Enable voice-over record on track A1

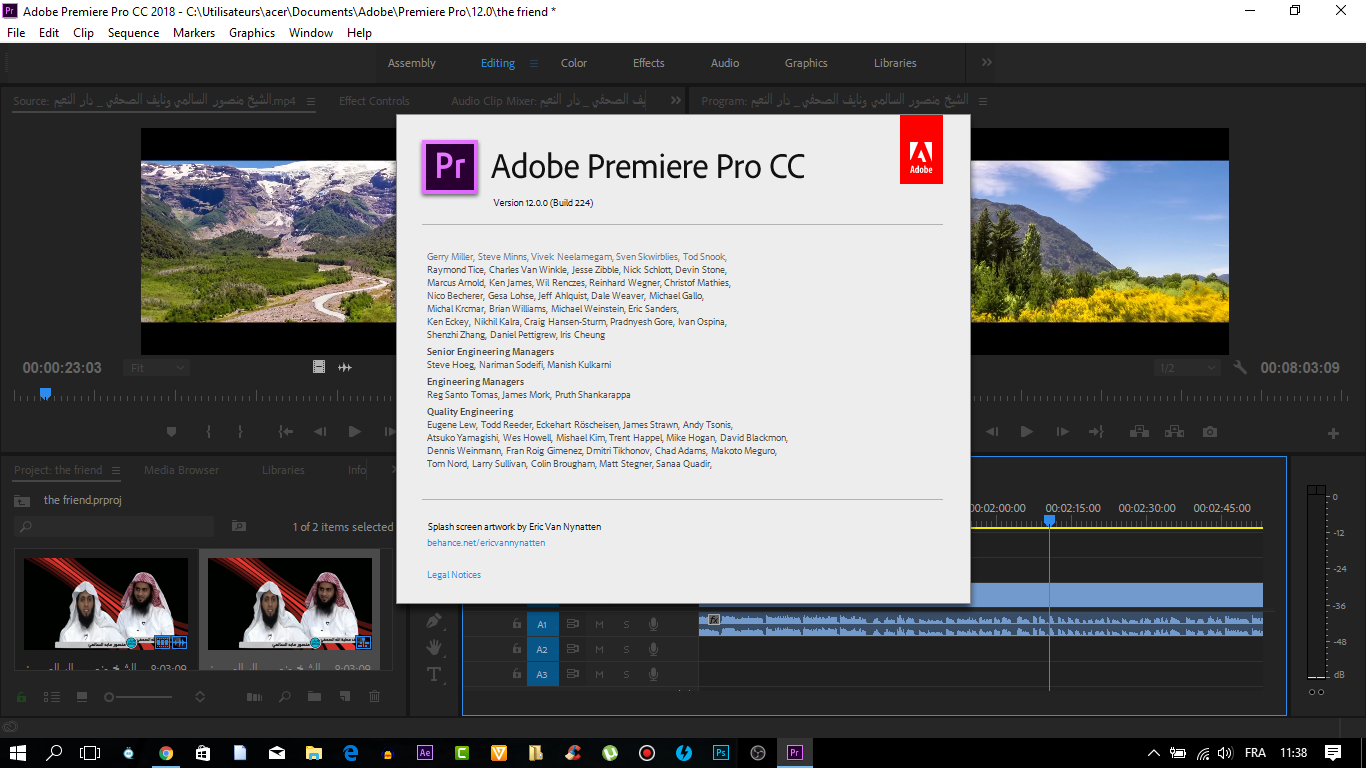(x=653, y=624)
